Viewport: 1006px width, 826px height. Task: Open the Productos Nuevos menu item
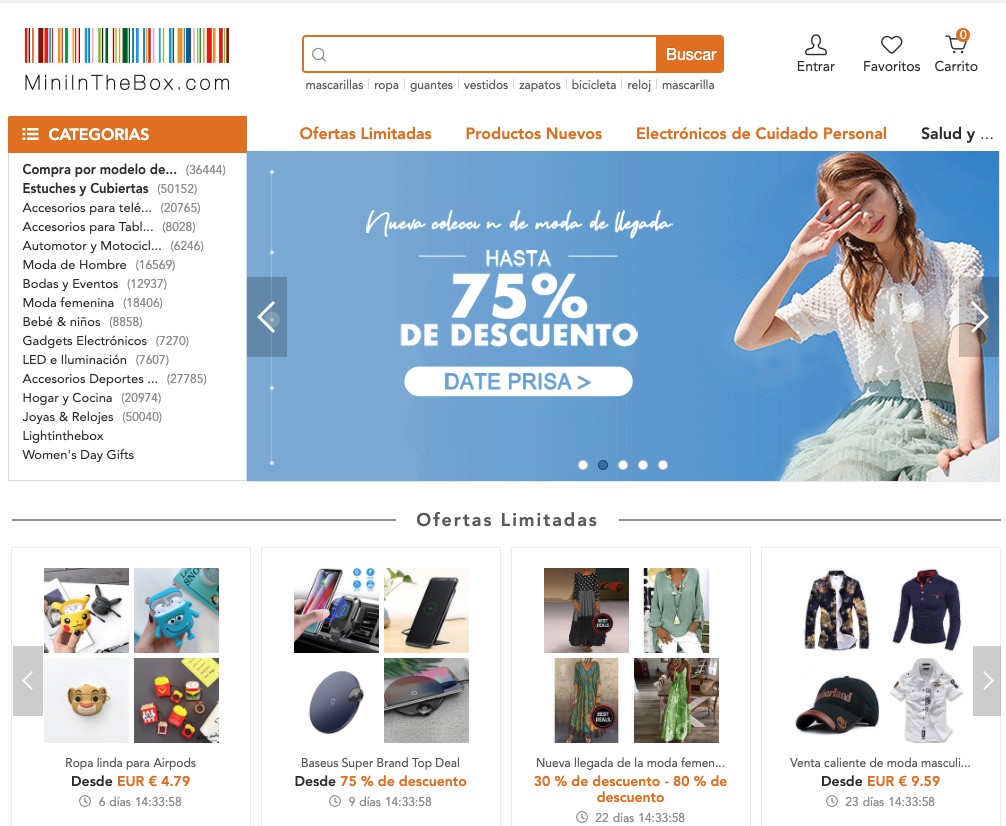click(533, 133)
